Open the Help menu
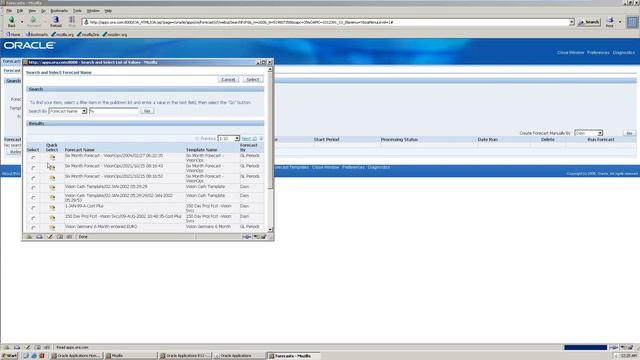Viewport: 640px width, 360px height. (x=108, y=11)
